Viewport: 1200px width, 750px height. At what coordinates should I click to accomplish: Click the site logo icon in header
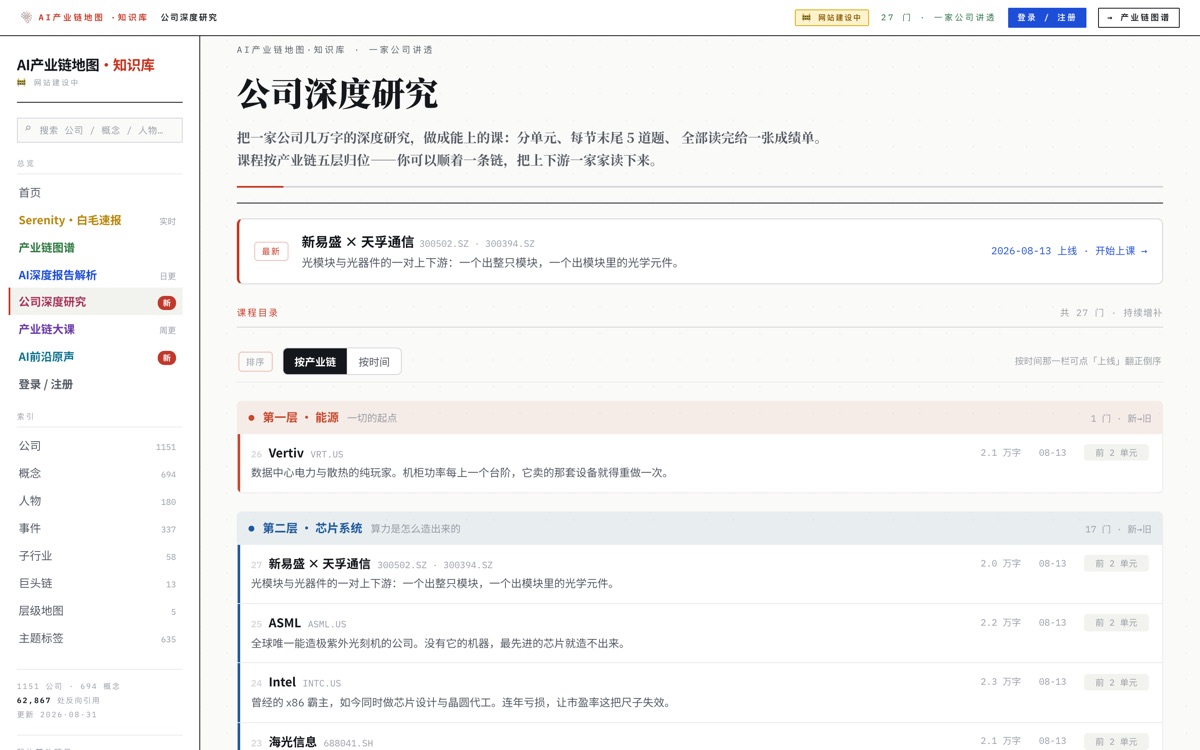26,17
